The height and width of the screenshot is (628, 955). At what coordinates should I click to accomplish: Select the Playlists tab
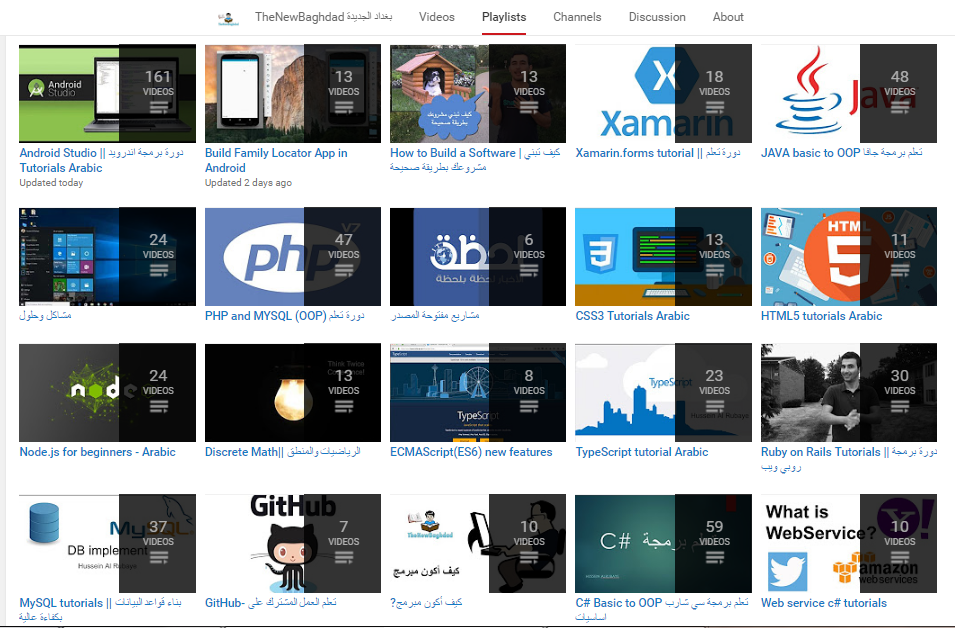point(504,17)
